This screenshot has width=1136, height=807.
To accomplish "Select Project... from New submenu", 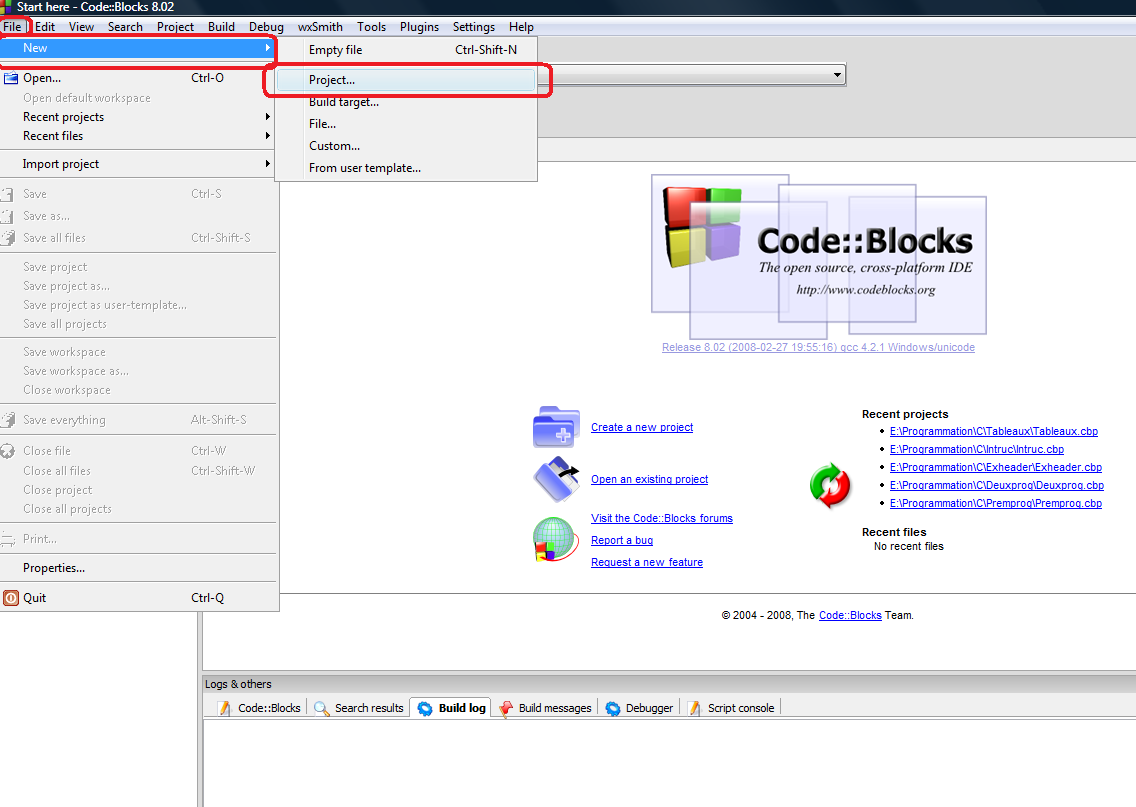I will 406,80.
